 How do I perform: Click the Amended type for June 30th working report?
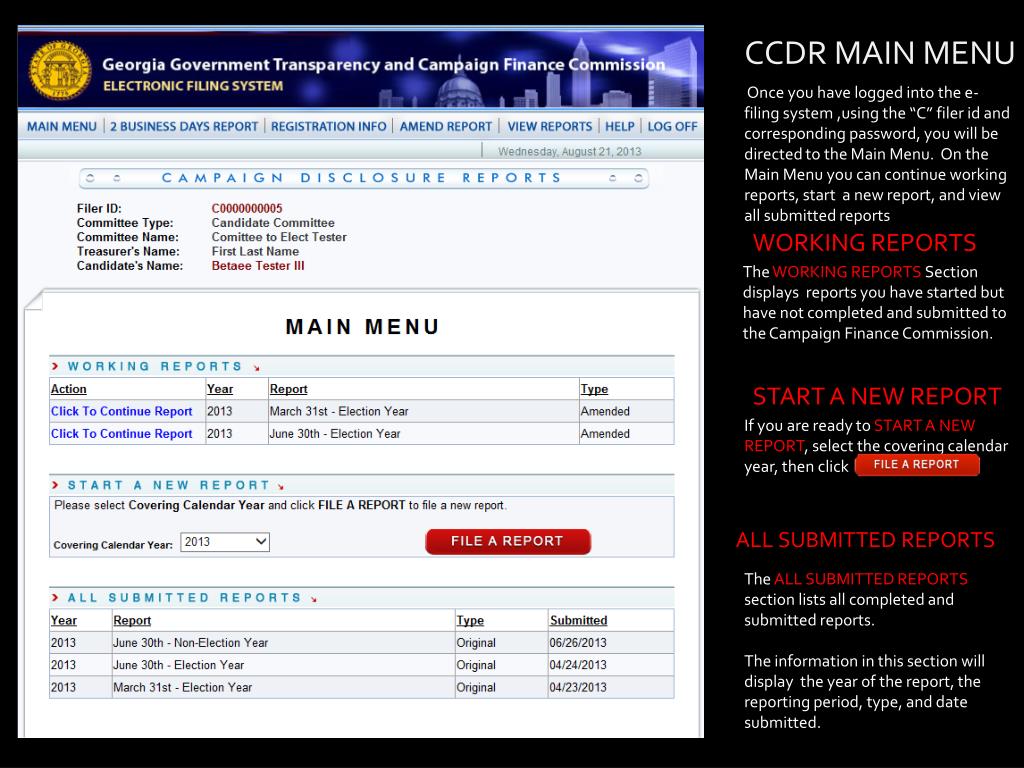coord(605,434)
